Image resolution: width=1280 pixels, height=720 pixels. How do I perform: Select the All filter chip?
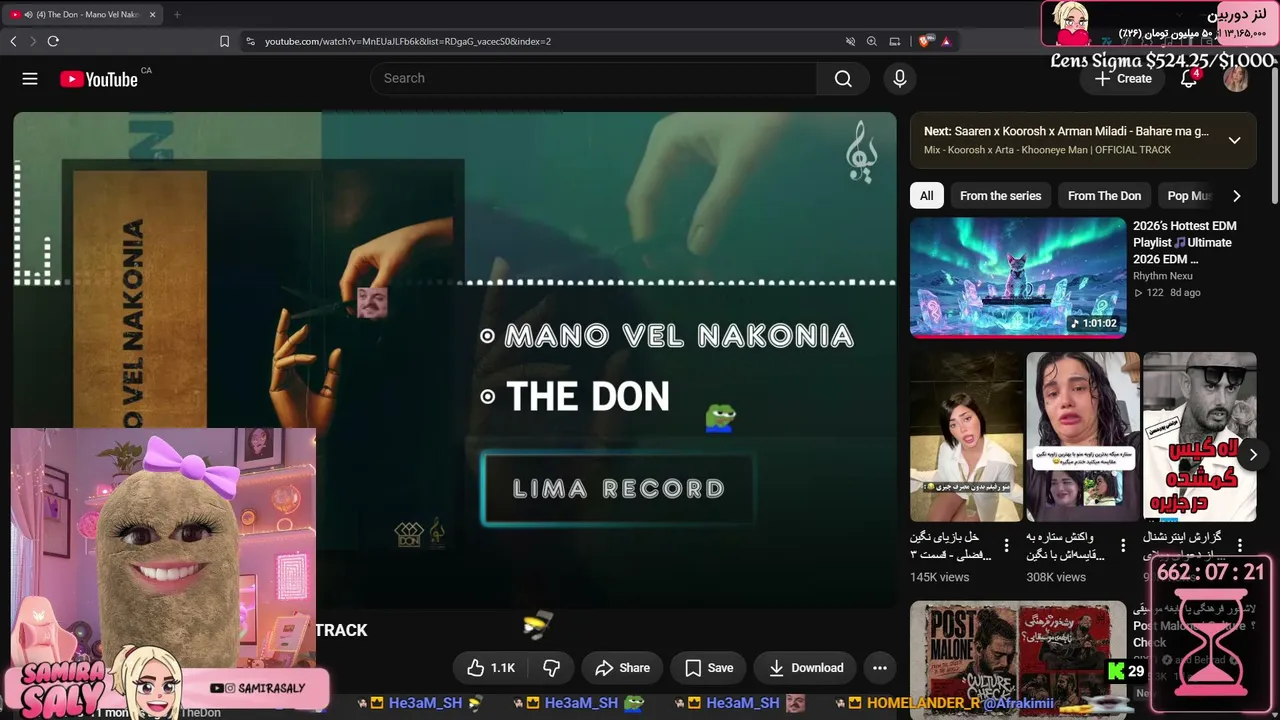(927, 196)
